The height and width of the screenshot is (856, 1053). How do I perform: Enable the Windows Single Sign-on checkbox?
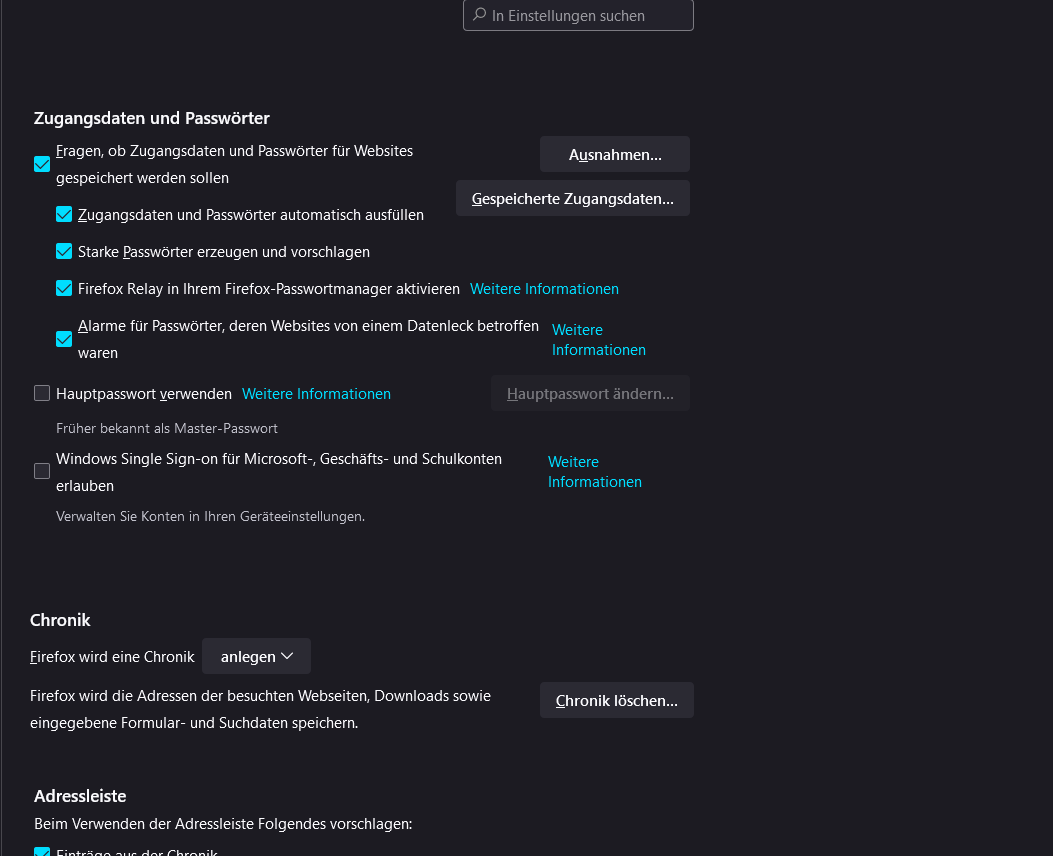[42, 471]
